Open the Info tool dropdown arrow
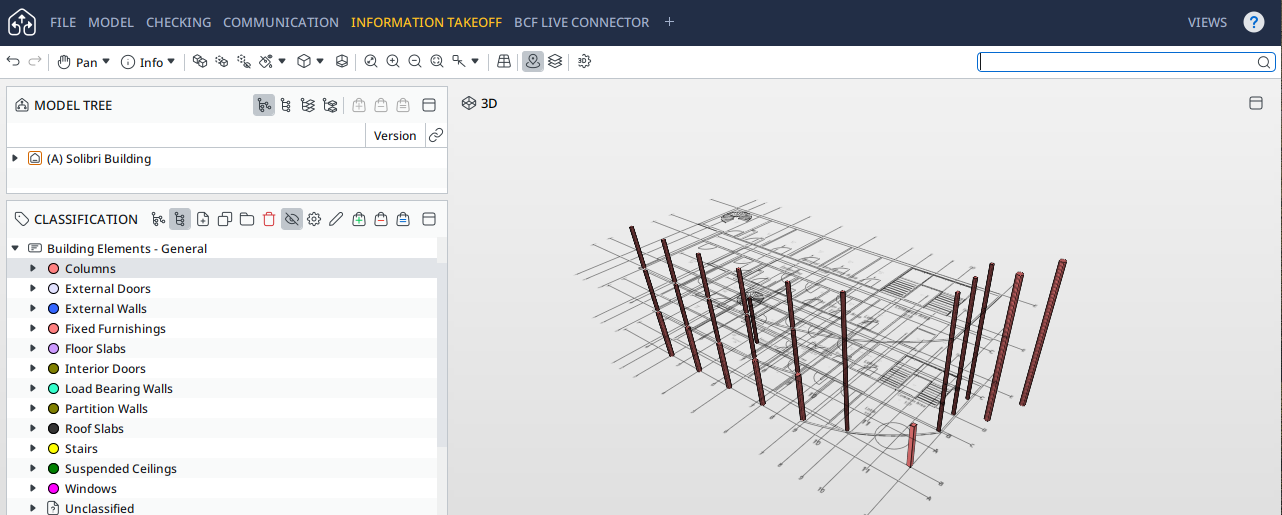Viewport: 1282px width, 515px height. [x=171, y=62]
